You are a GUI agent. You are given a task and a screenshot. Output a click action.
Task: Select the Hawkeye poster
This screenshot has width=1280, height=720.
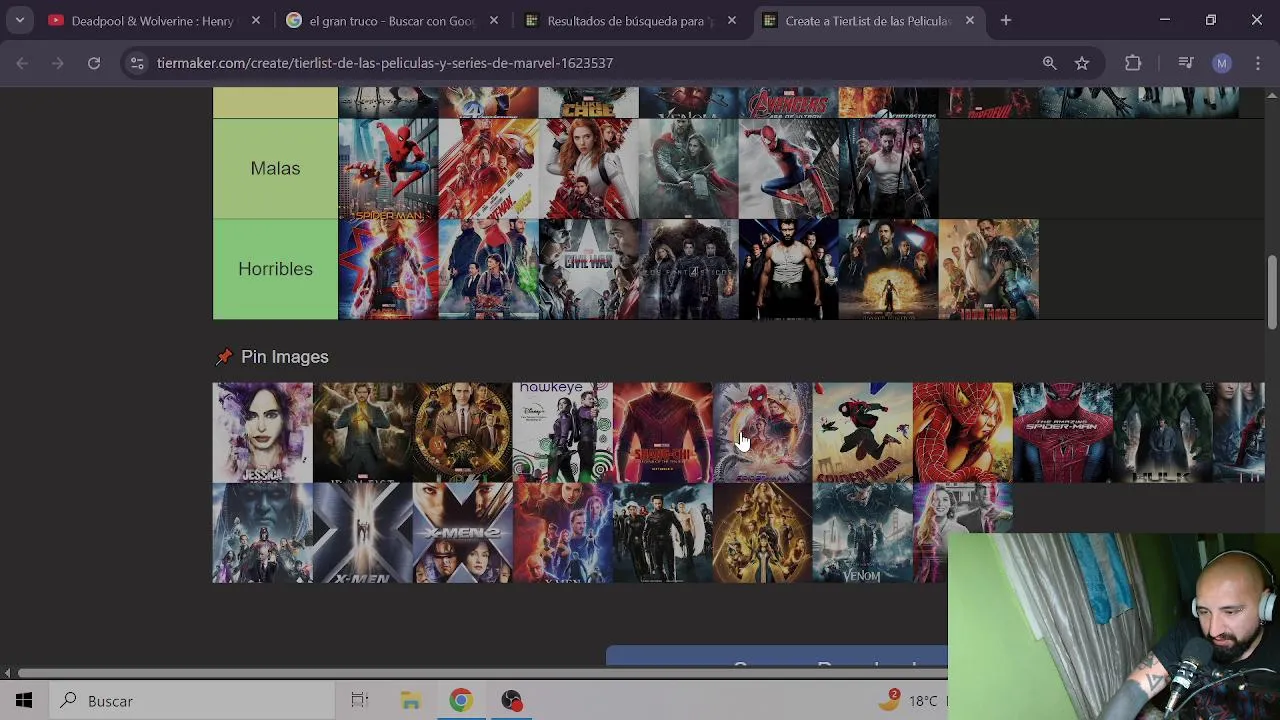pos(563,432)
